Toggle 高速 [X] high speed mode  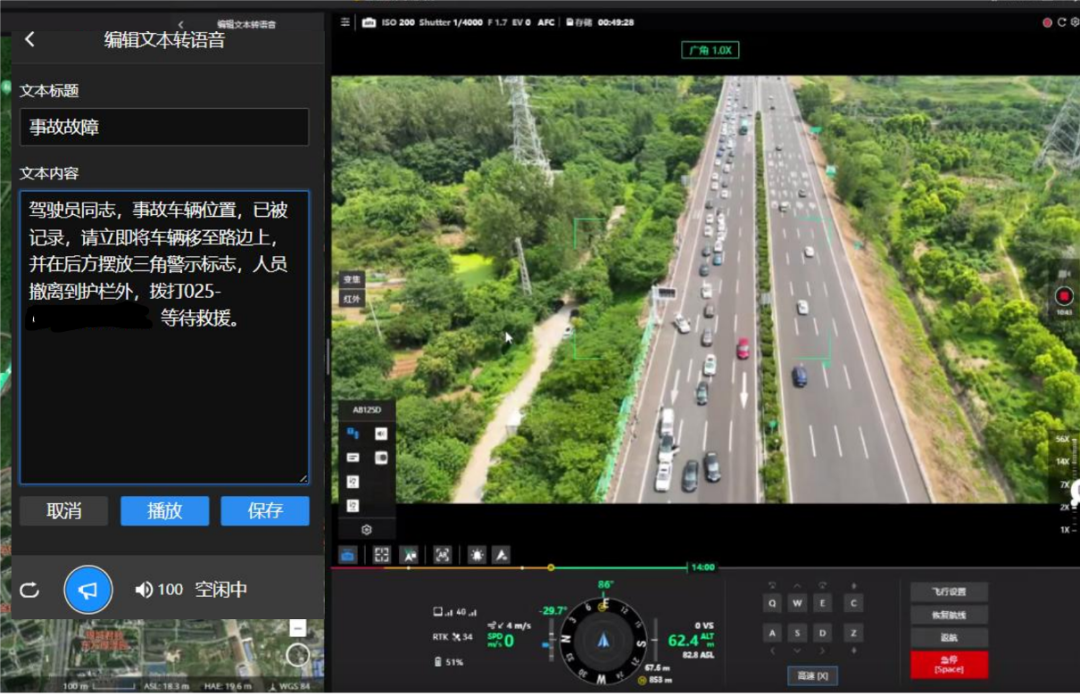tap(812, 676)
